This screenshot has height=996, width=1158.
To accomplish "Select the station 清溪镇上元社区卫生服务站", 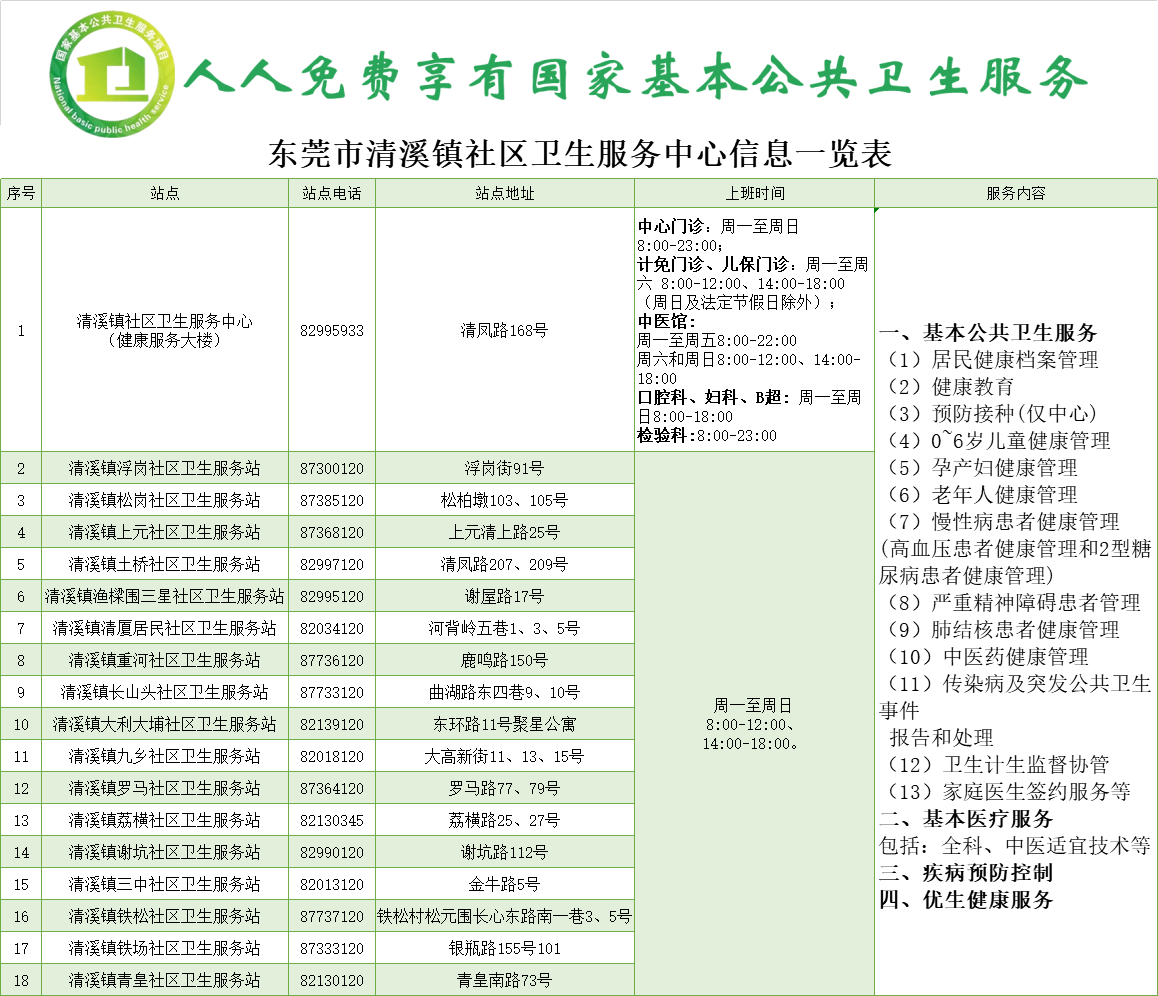I will (x=165, y=532).
